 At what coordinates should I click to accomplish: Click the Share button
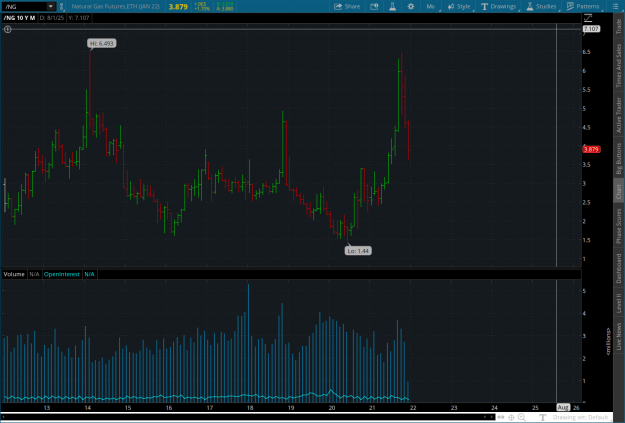[x=347, y=6]
